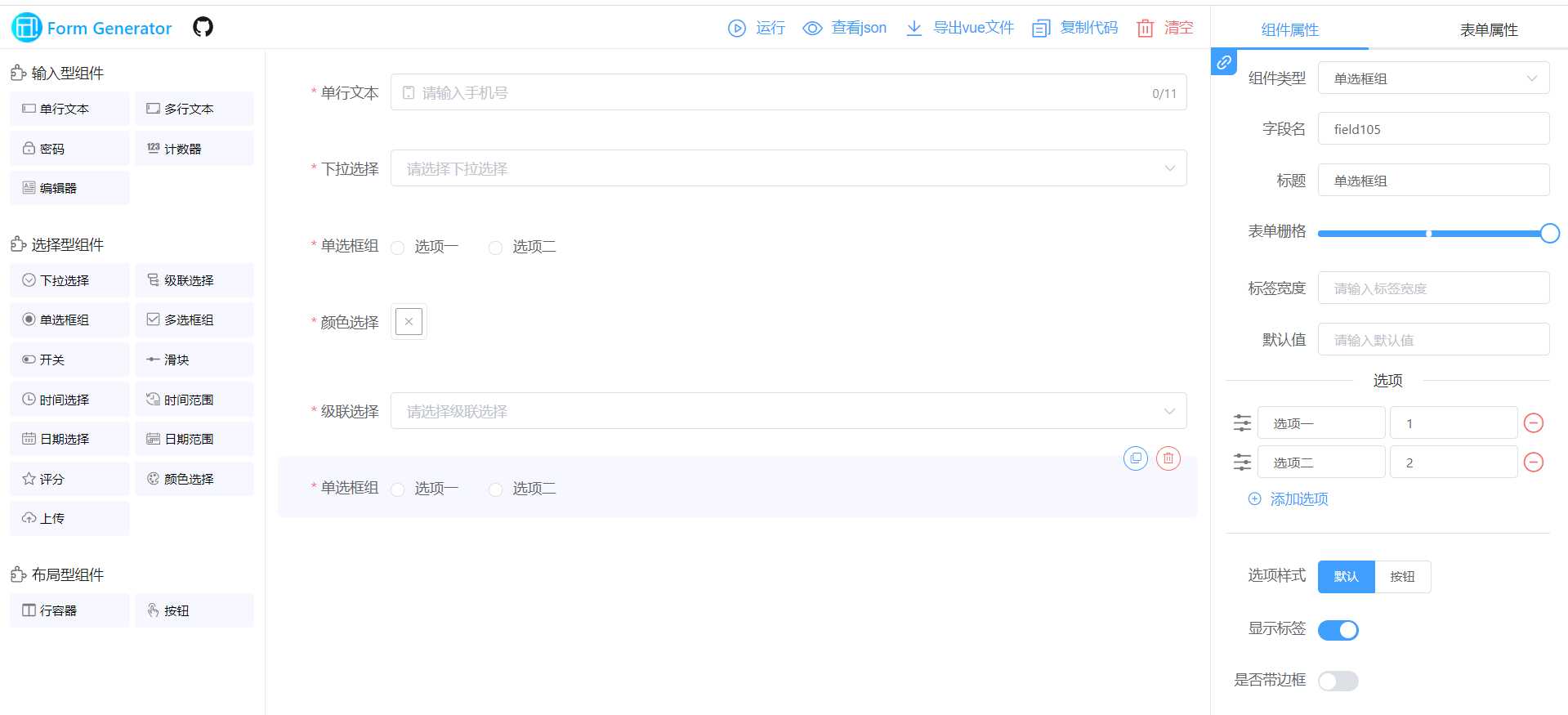Click the 单行文本 phone number input
Viewport: 1568px width, 715px height.
click(x=788, y=92)
